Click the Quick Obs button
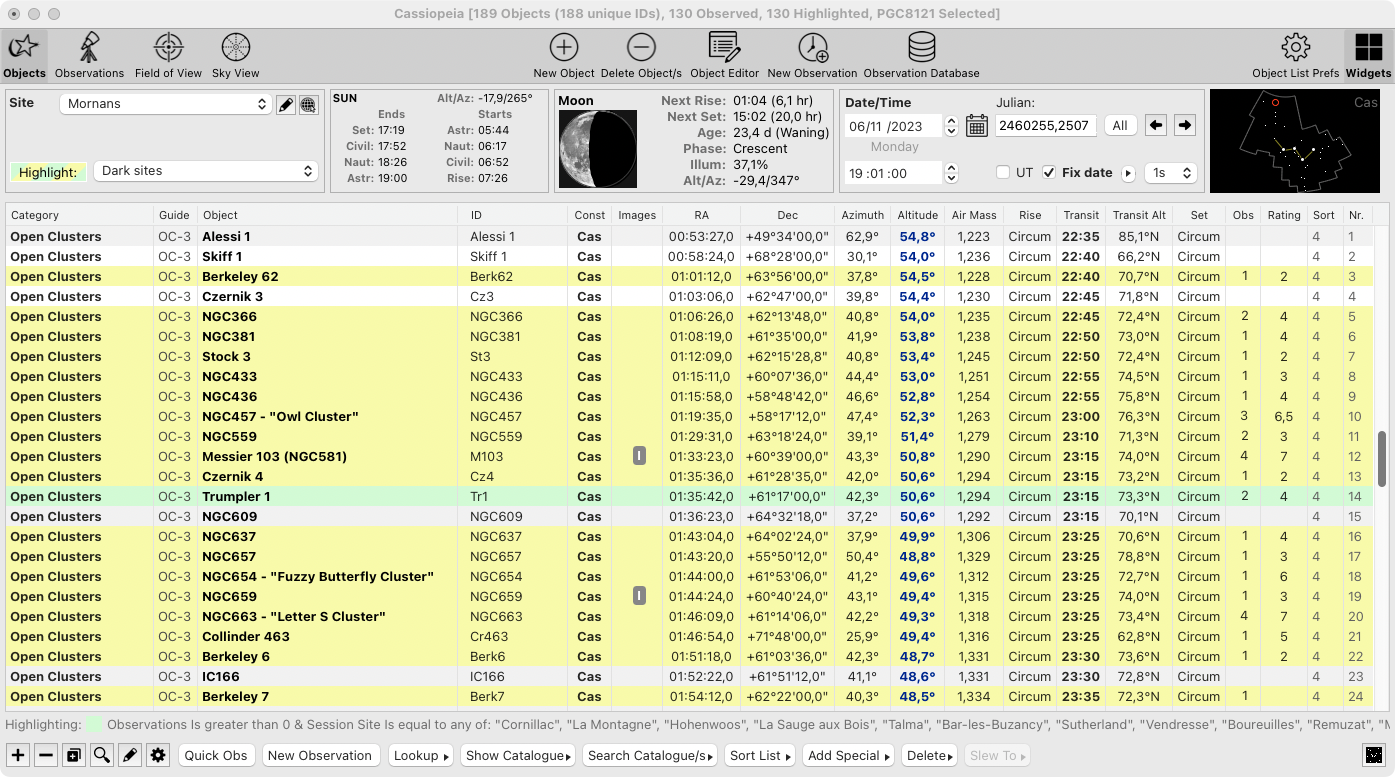1395x777 pixels. [x=216, y=755]
